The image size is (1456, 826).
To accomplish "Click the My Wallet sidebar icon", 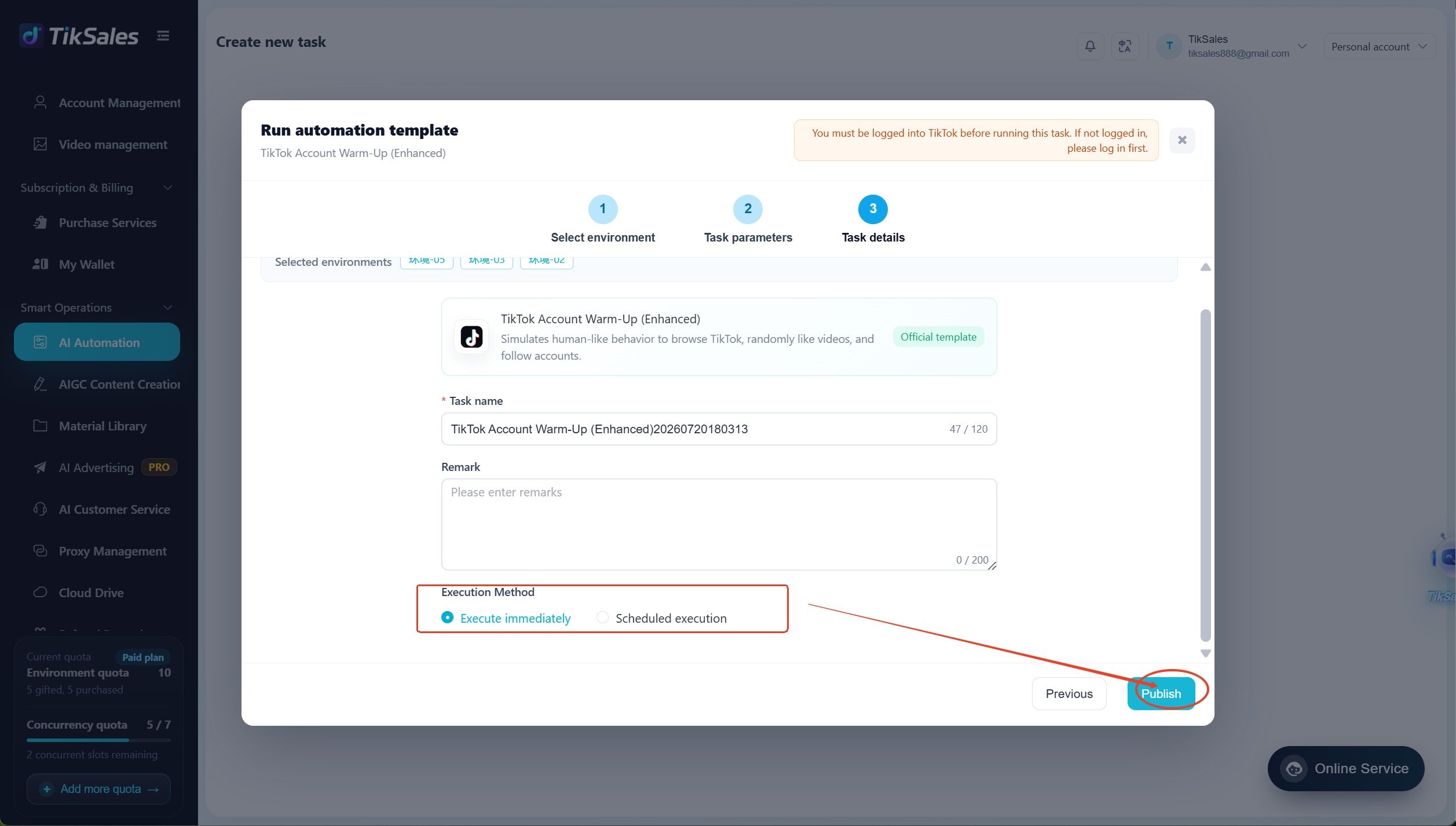I will coord(41,264).
